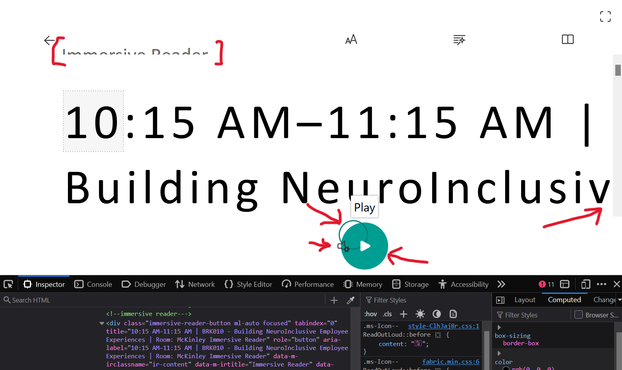
Task: Open Grammar options panel
Action: [x=459, y=40]
